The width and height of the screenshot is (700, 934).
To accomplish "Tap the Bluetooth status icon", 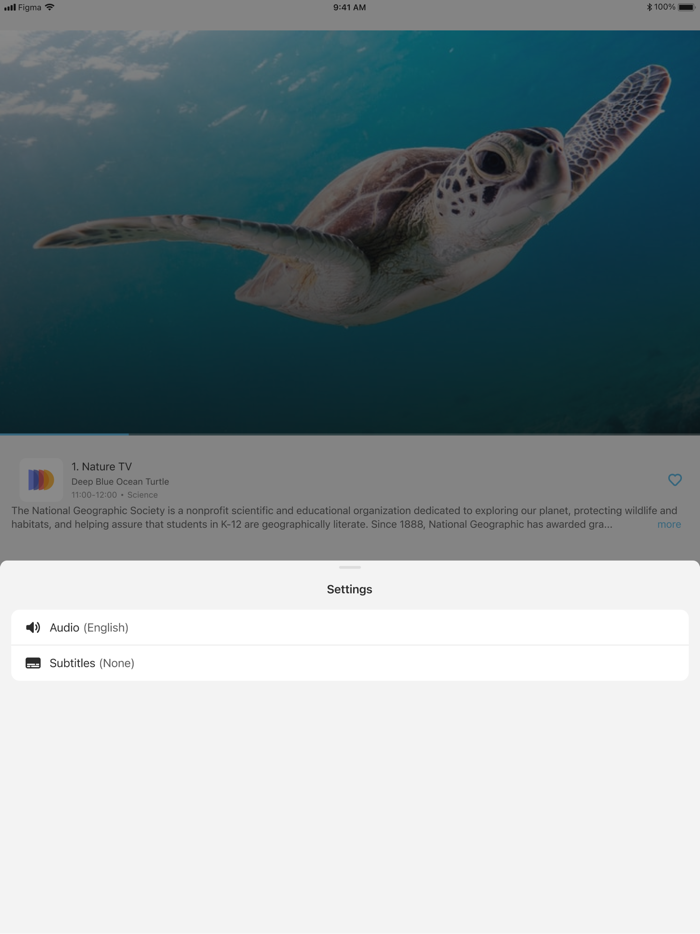I will (649, 7).
